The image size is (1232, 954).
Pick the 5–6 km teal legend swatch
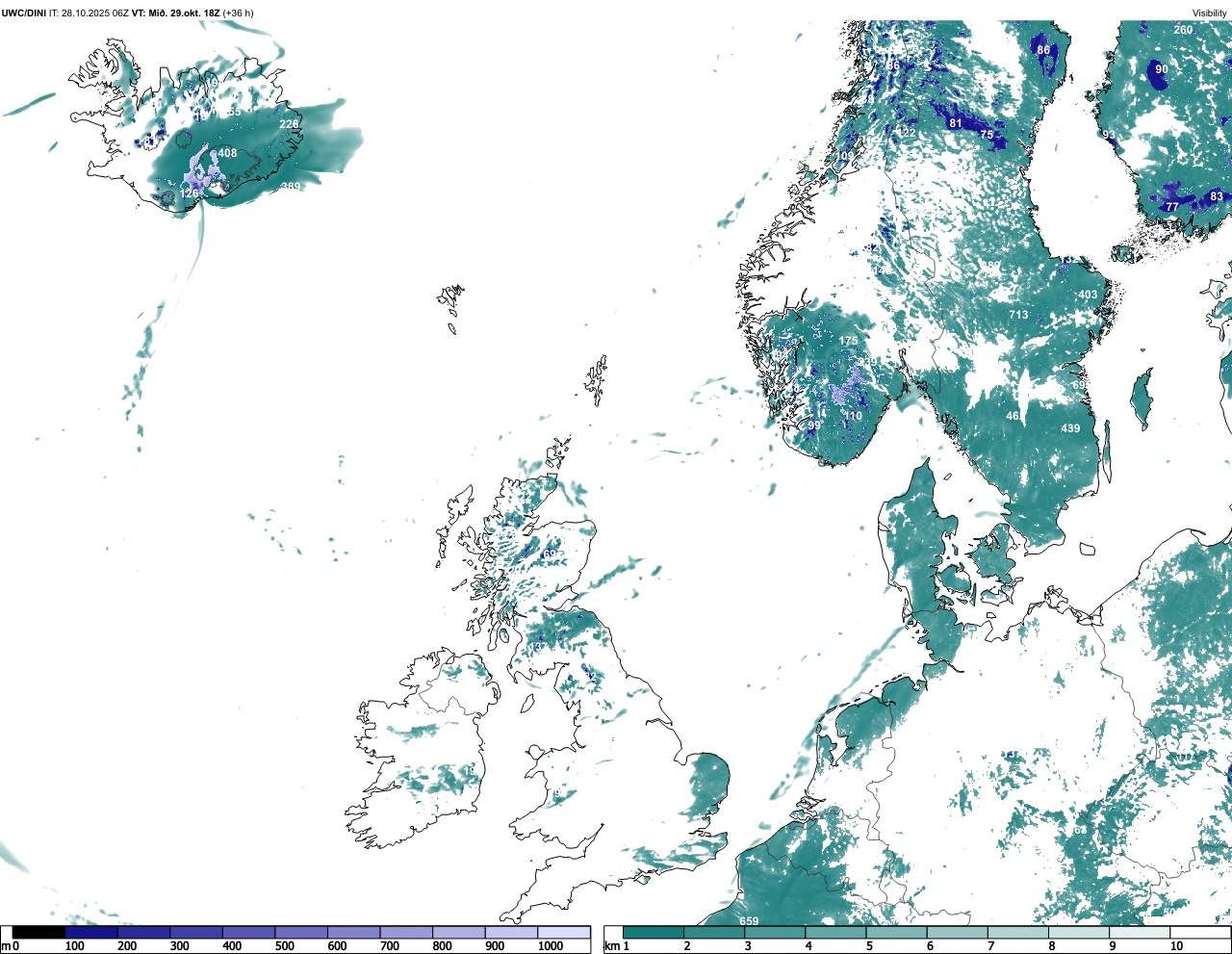[x=897, y=933]
